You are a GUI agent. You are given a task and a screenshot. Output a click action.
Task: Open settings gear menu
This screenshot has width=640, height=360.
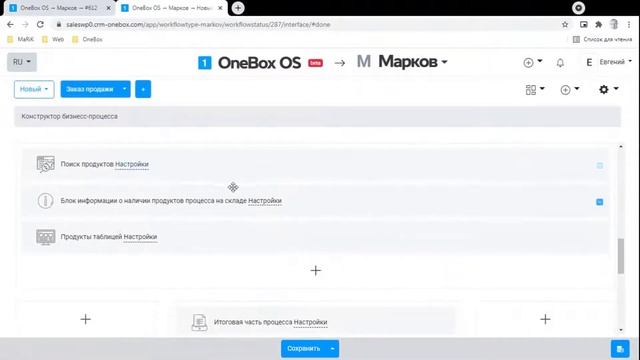tap(608, 89)
